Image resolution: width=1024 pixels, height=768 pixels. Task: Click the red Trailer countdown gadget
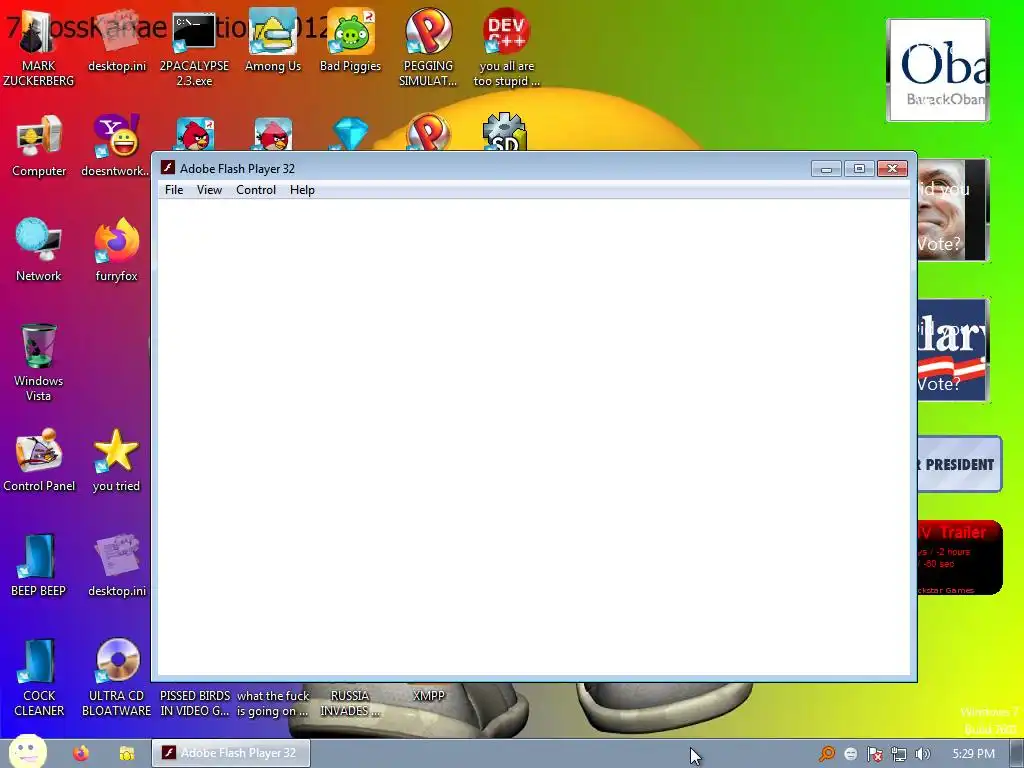959,558
